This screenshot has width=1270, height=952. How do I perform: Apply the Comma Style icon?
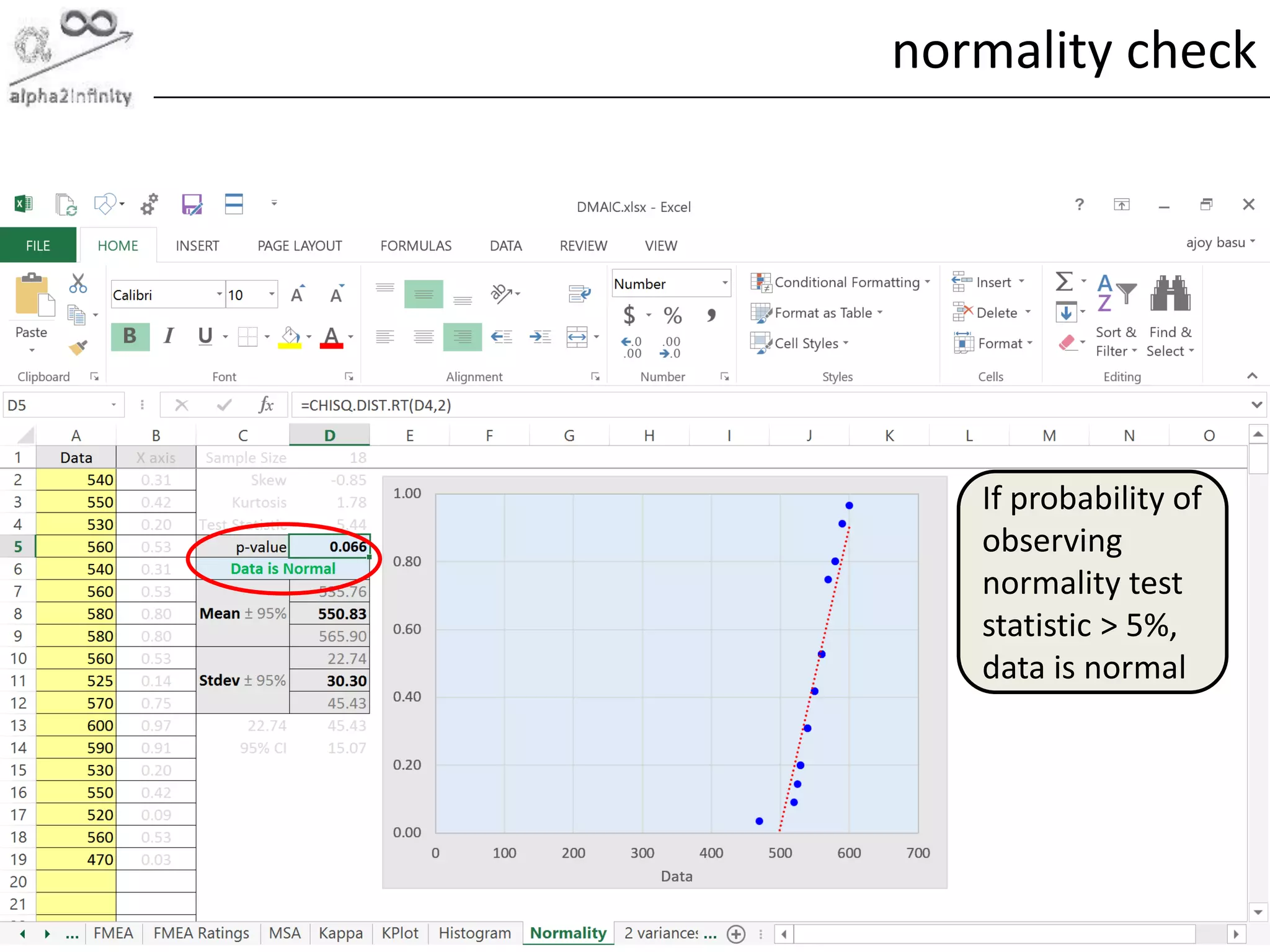pyautogui.click(x=711, y=315)
